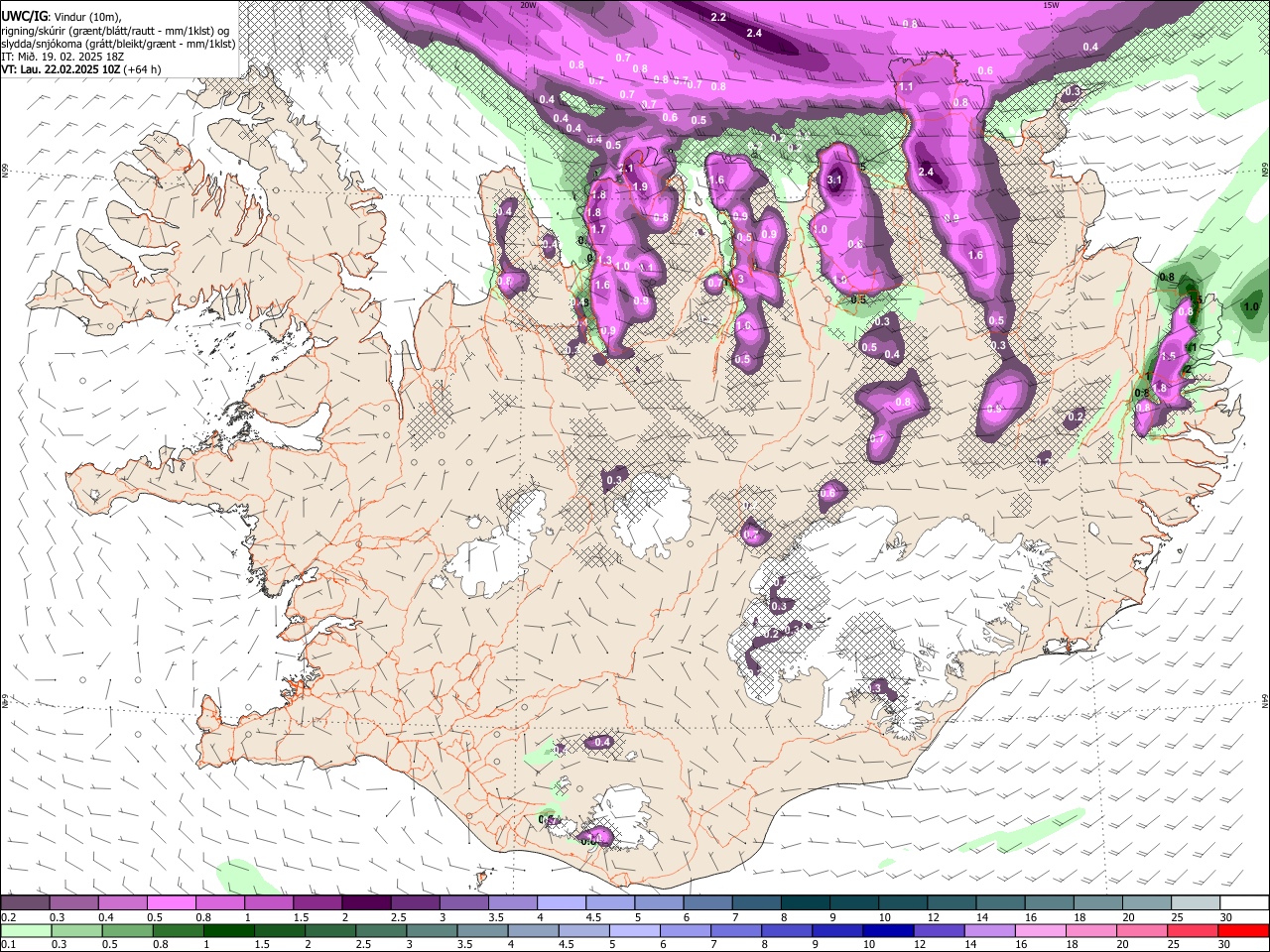The image size is (1270, 952).
Task: Click the 'rigning/skúrir' legend description line
Action: pyautogui.click(x=115, y=31)
